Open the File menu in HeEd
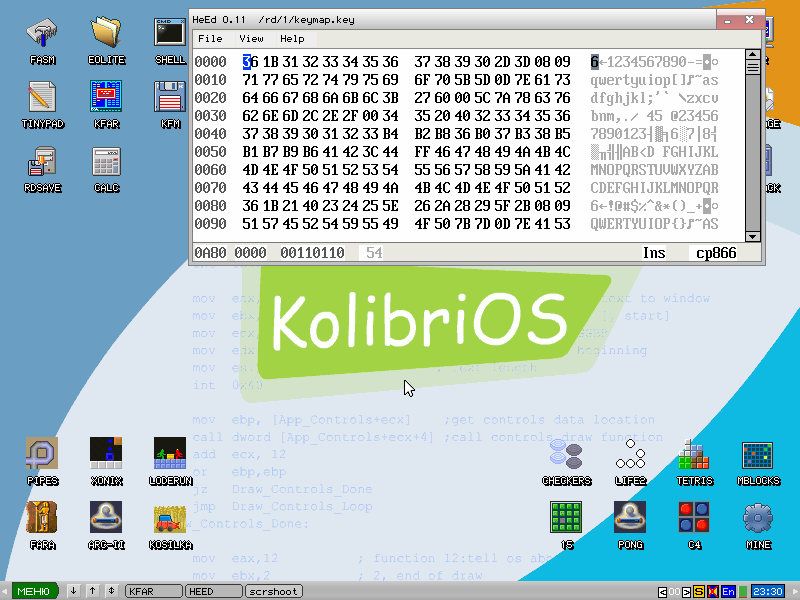 click(x=210, y=38)
